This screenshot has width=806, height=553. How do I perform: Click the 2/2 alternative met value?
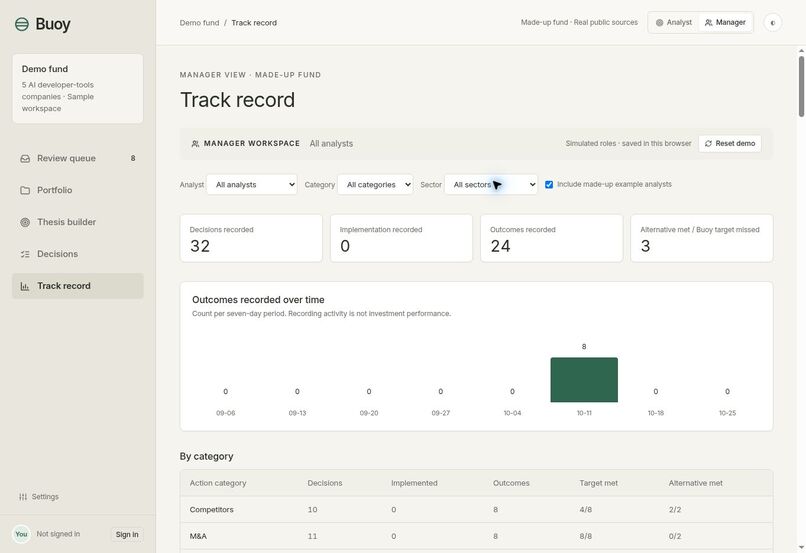(675, 510)
